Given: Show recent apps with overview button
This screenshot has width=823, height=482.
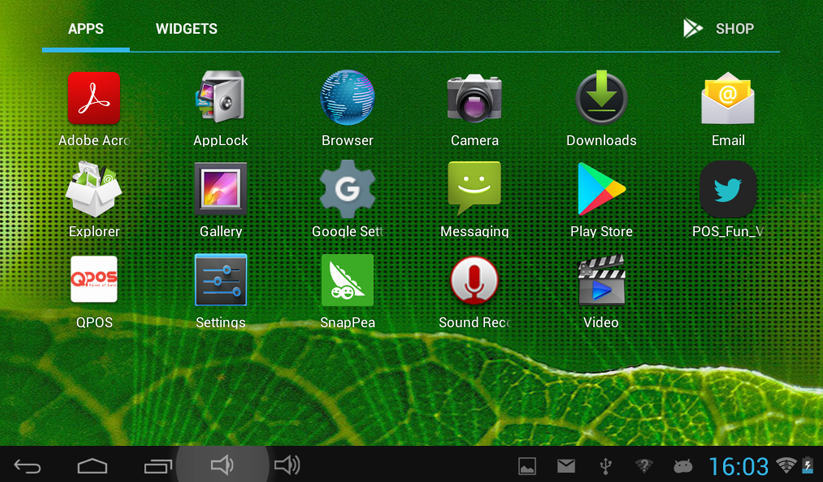Looking at the screenshot, I should [x=158, y=466].
